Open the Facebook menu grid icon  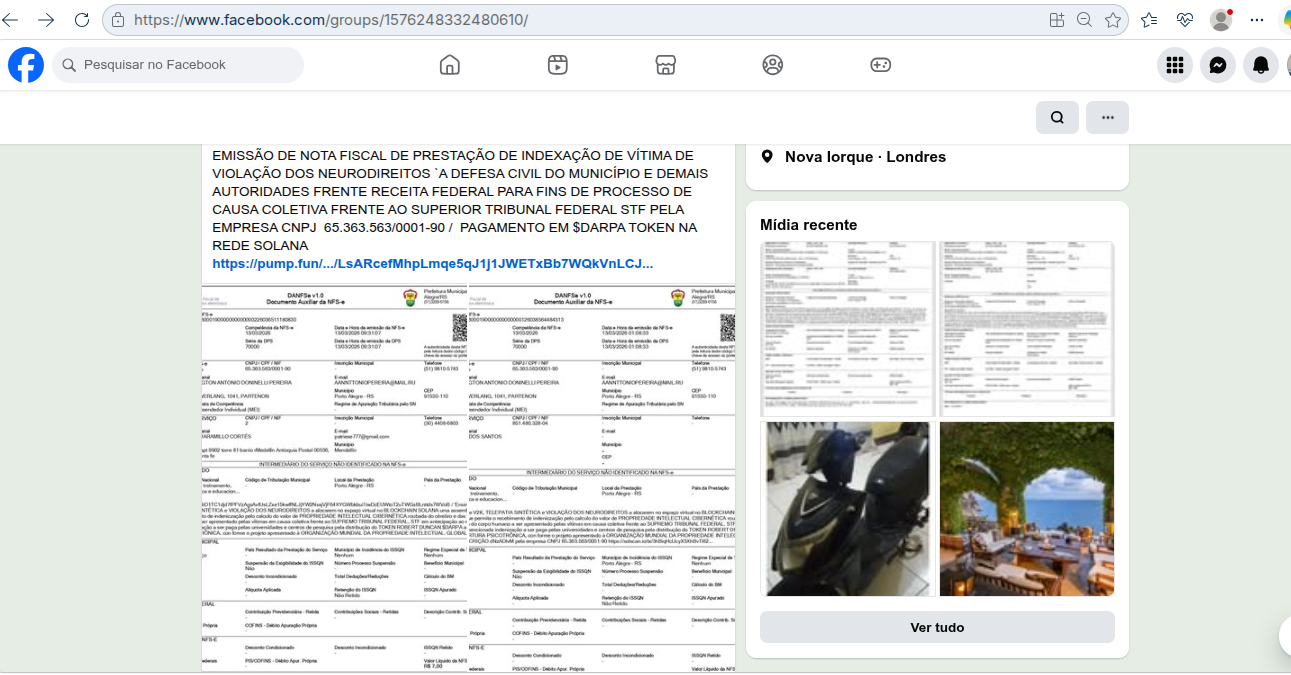point(1175,65)
